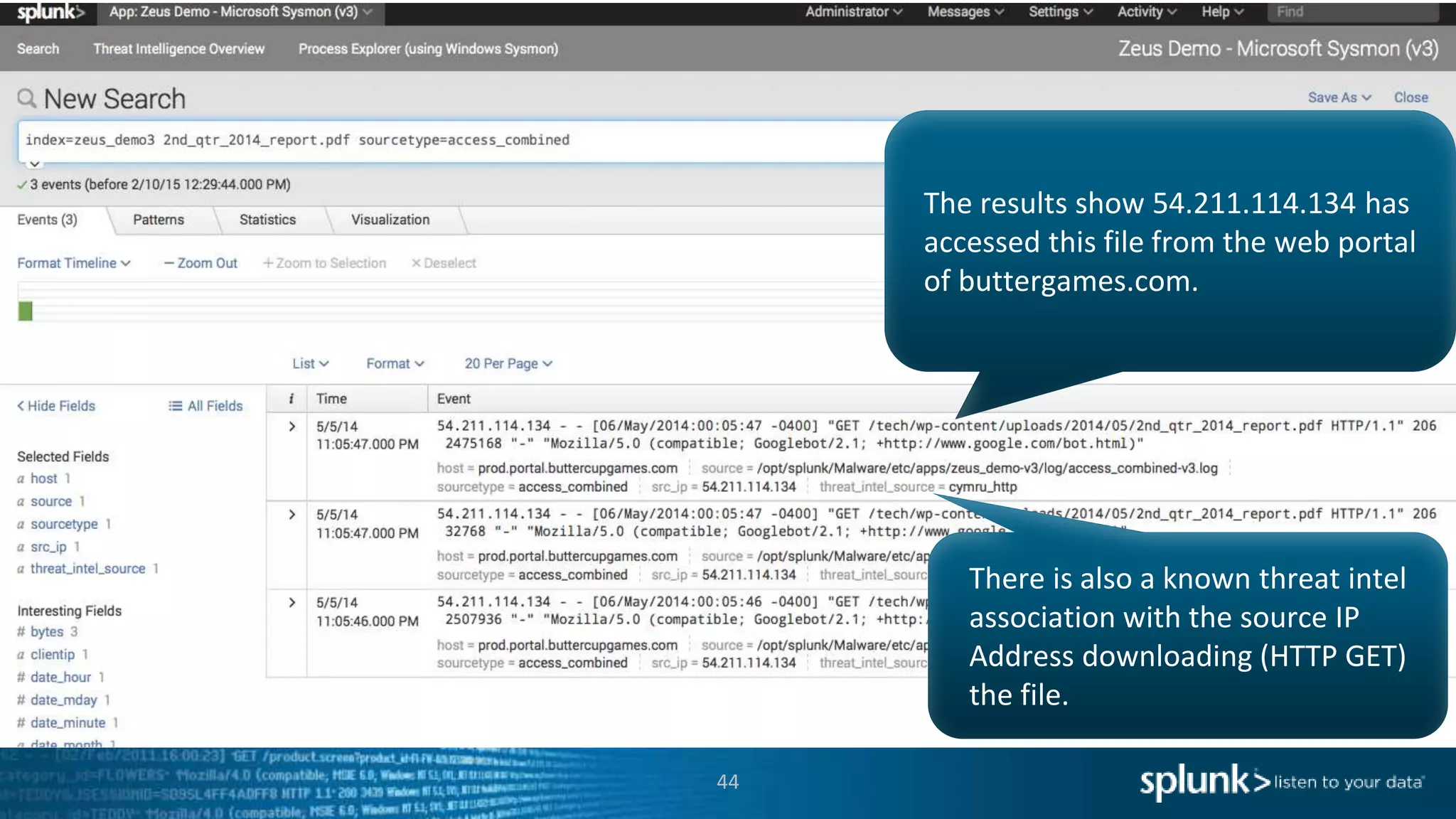Screen dimensions: 1456x819
Task: Open the 20 Per Page dropdown
Action: [508, 363]
